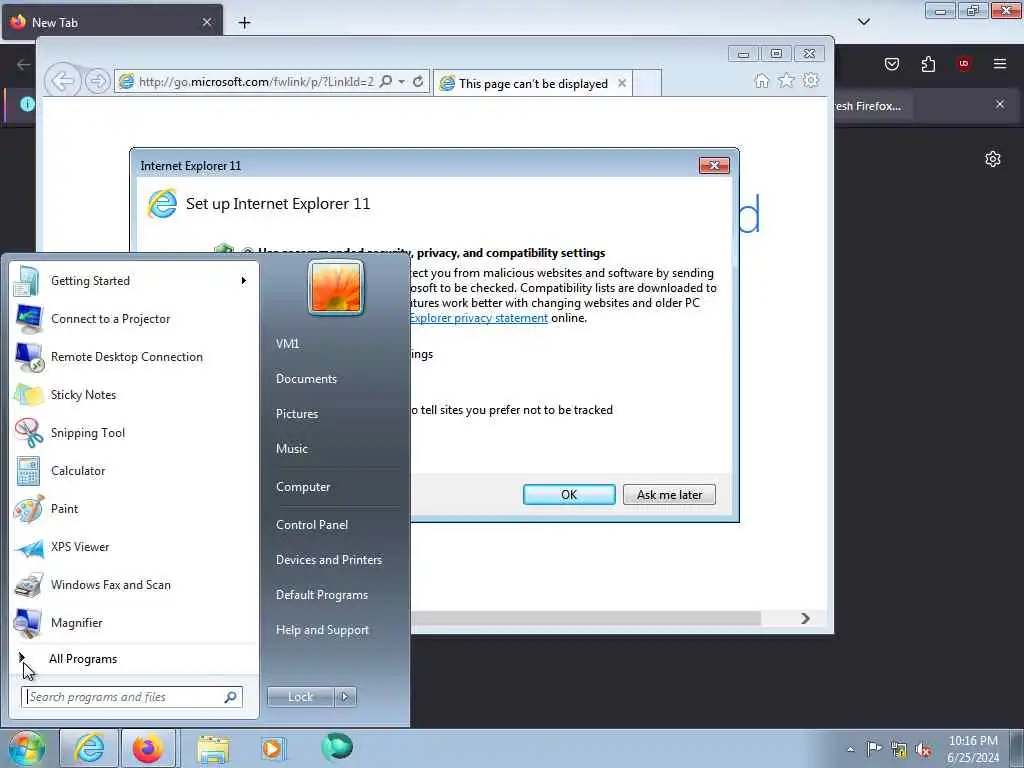Open Explorer privacy statement link

[x=479, y=318]
